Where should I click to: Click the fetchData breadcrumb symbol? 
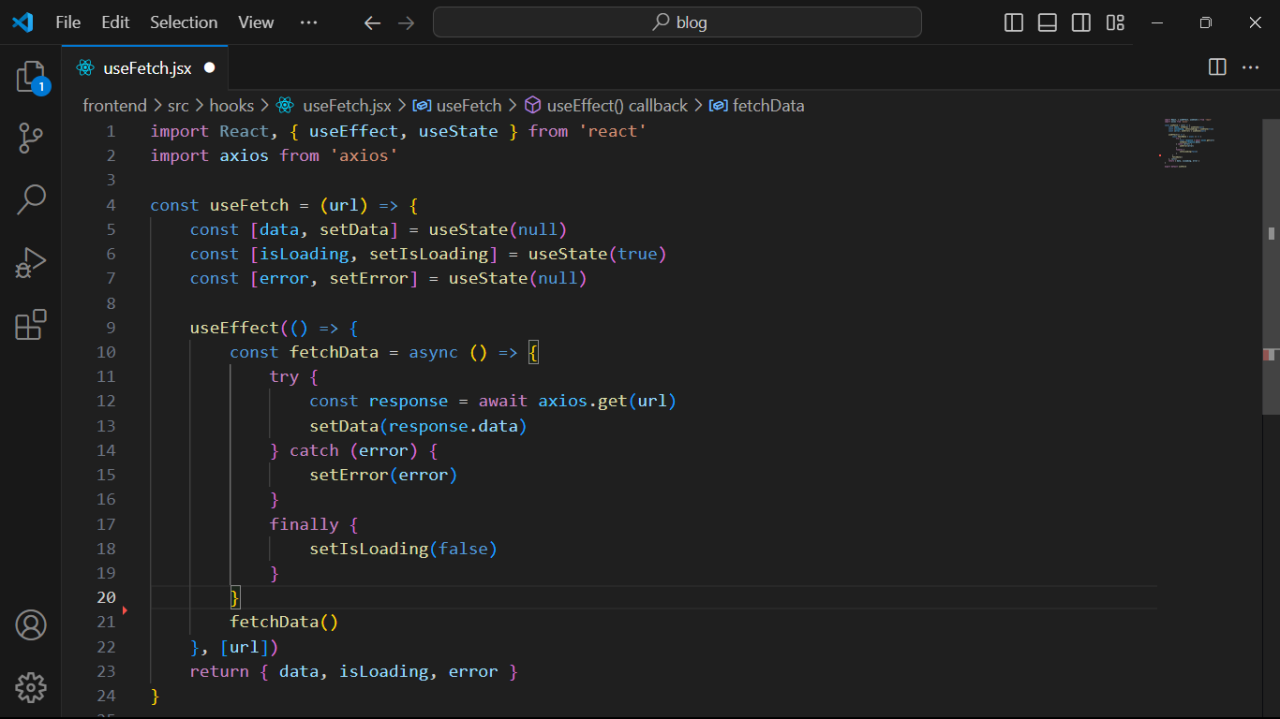click(x=768, y=105)
